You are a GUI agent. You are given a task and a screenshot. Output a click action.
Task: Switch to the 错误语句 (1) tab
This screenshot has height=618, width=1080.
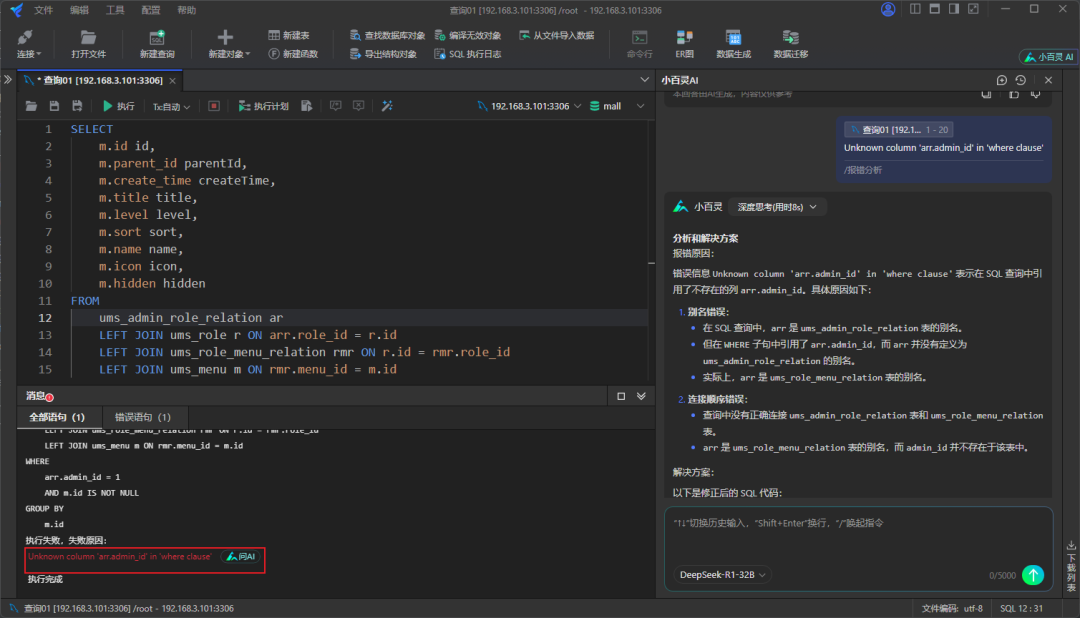[143, 417]
